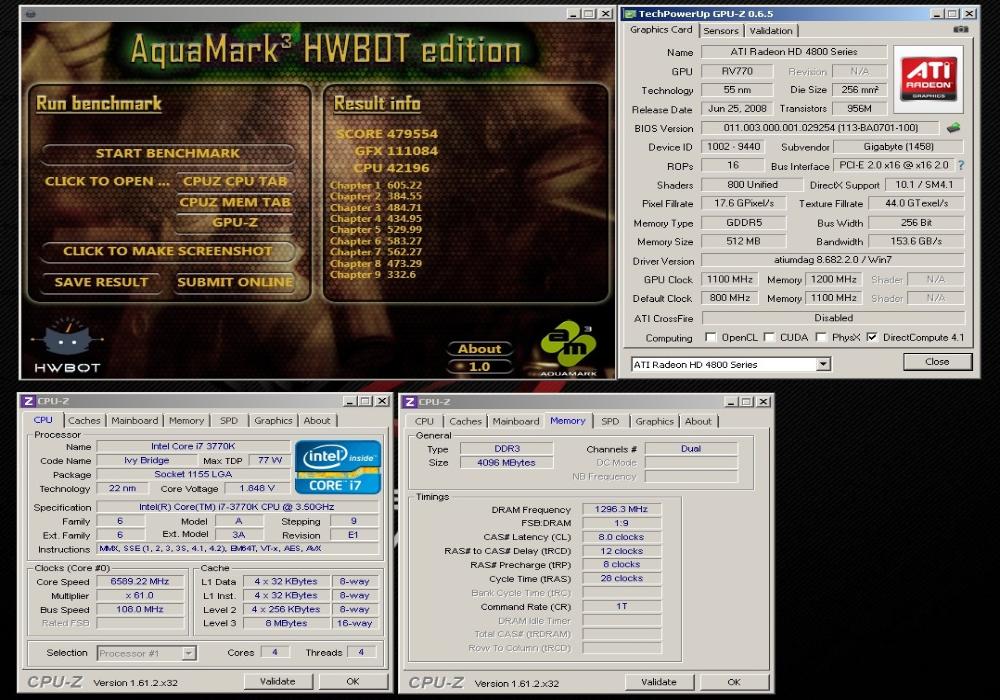Open SPD tab in left CPU-Z window
The image size is (1000, 700).
click(229, 421)
